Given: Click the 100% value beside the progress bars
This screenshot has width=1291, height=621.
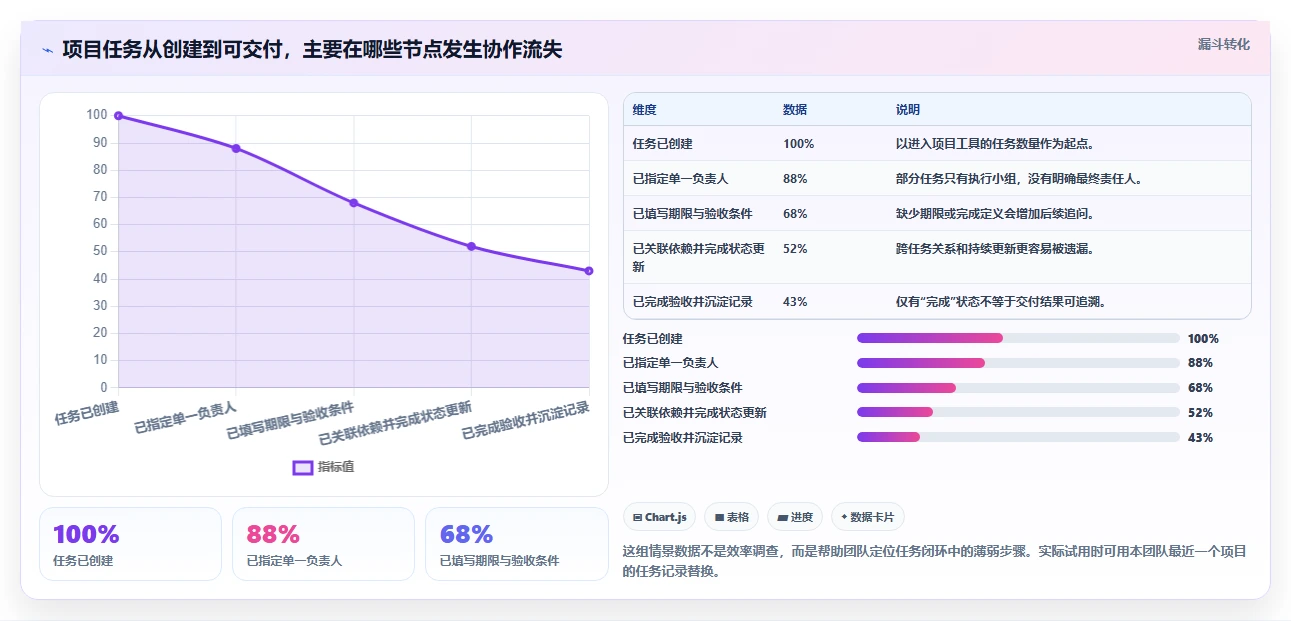Looking at the screenshot, I should tap(1203, 339).
